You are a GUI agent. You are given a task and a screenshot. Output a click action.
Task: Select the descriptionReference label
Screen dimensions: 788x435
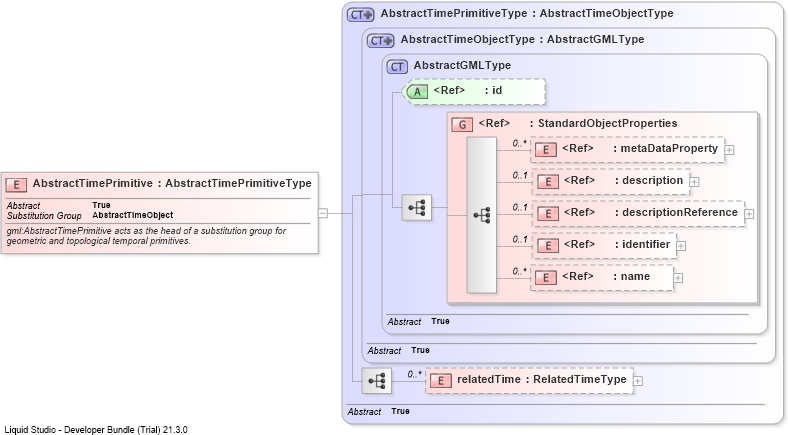tap(651, 212)
